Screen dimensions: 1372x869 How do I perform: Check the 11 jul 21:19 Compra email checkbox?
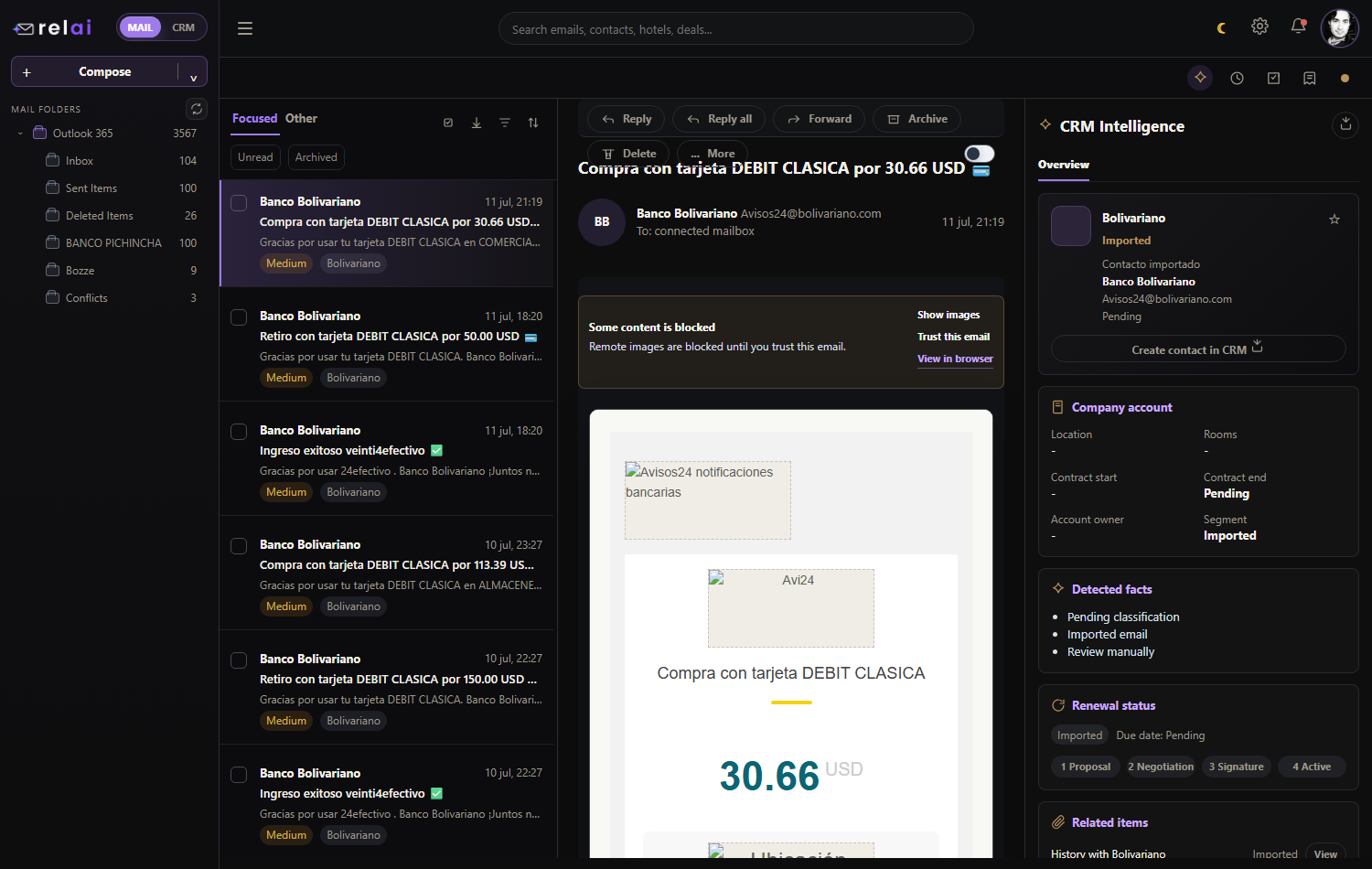point(239,203)
